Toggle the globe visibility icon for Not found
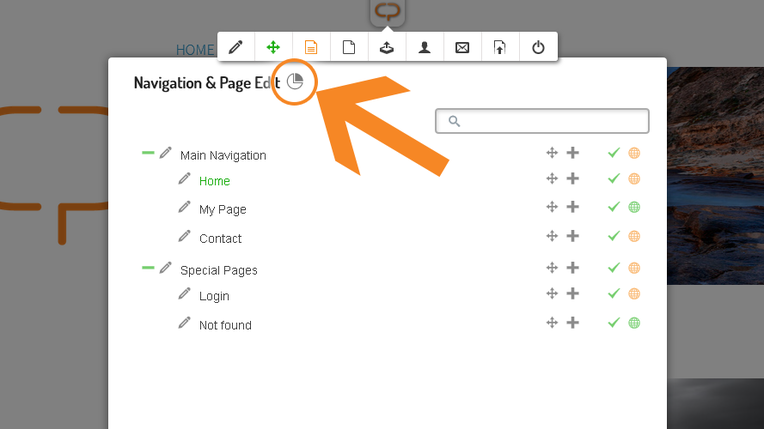 [x=634, y=323]
